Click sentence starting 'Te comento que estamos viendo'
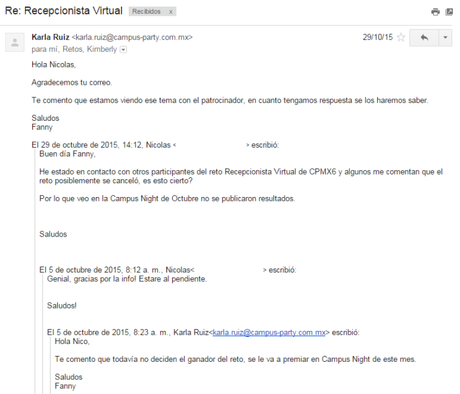 coord(230,100)
